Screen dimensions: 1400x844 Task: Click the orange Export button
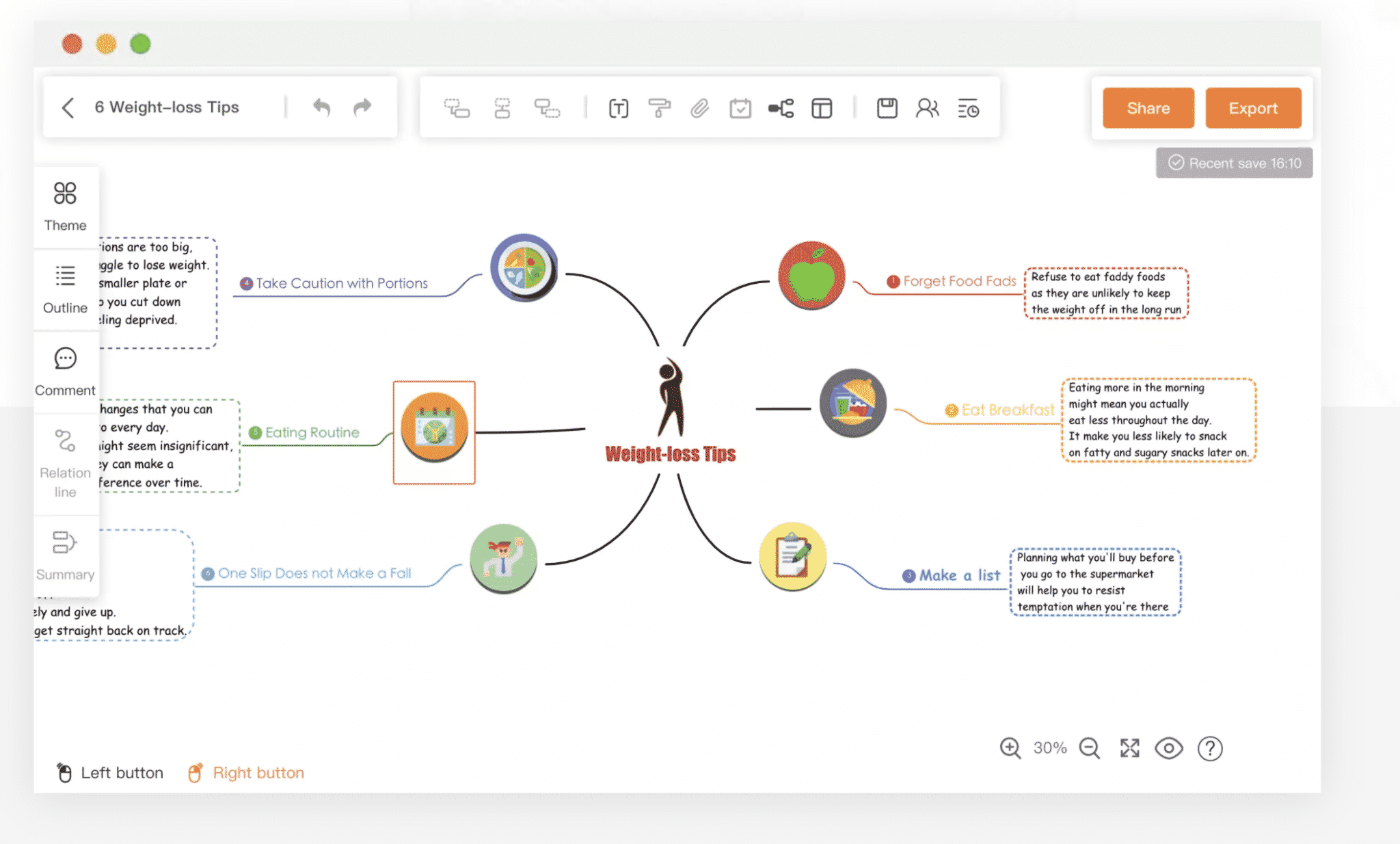coord(1252,108)
